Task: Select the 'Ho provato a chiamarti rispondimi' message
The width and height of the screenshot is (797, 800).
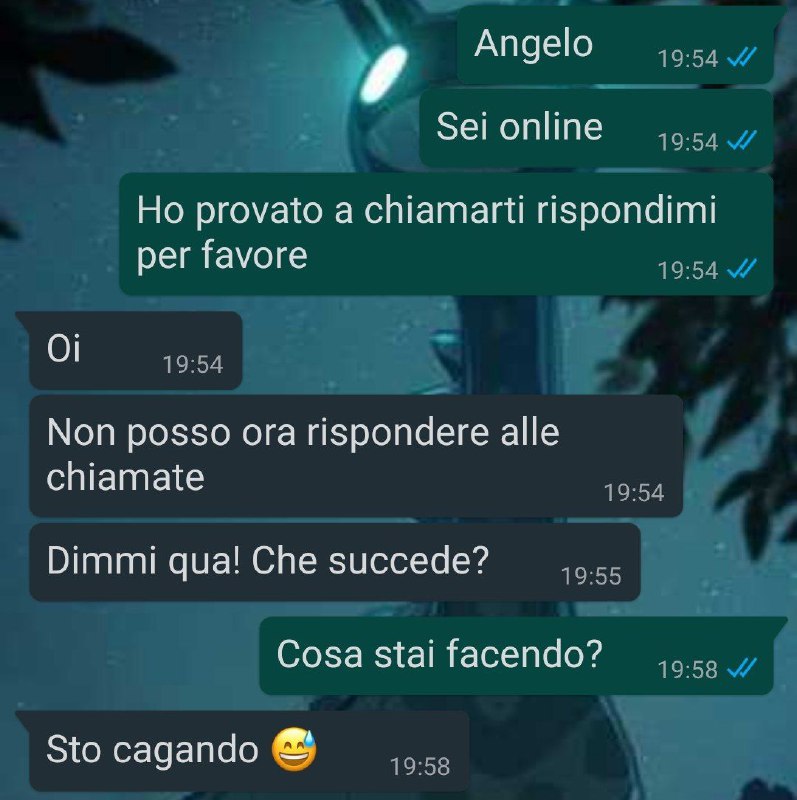Action: (x=446, y=234)
